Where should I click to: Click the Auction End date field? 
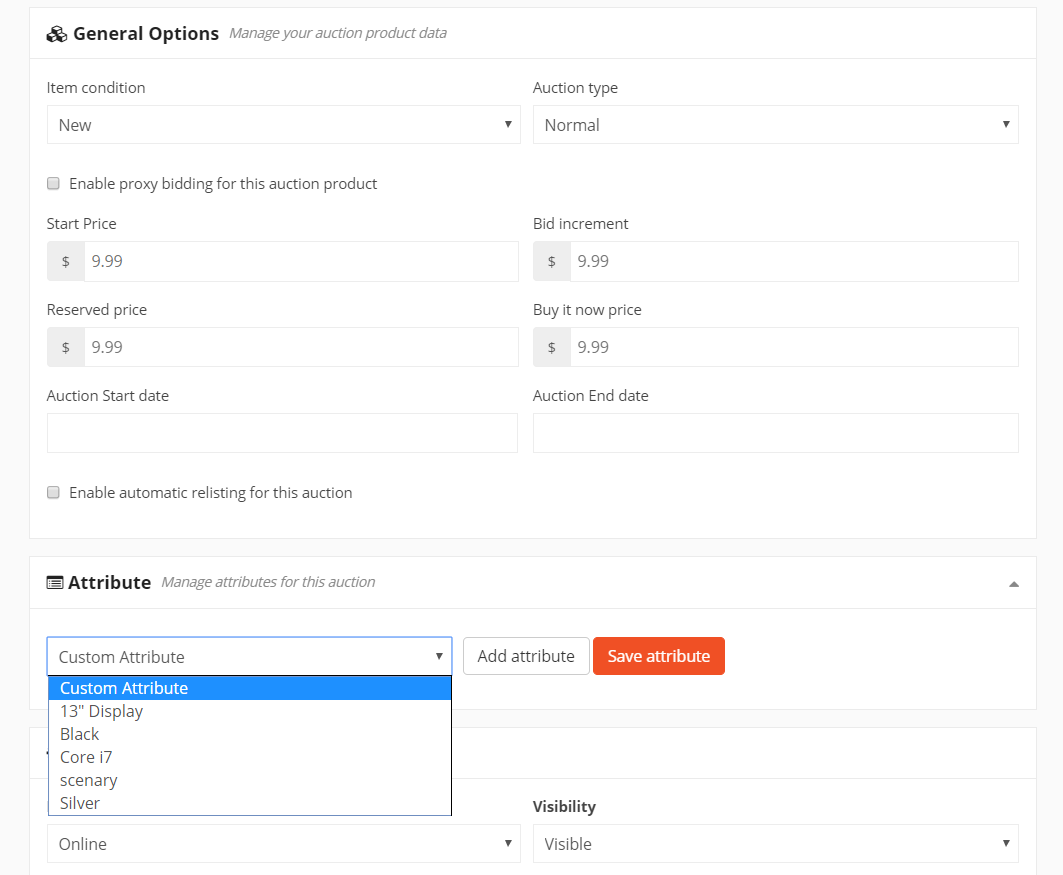coord(776,433)
